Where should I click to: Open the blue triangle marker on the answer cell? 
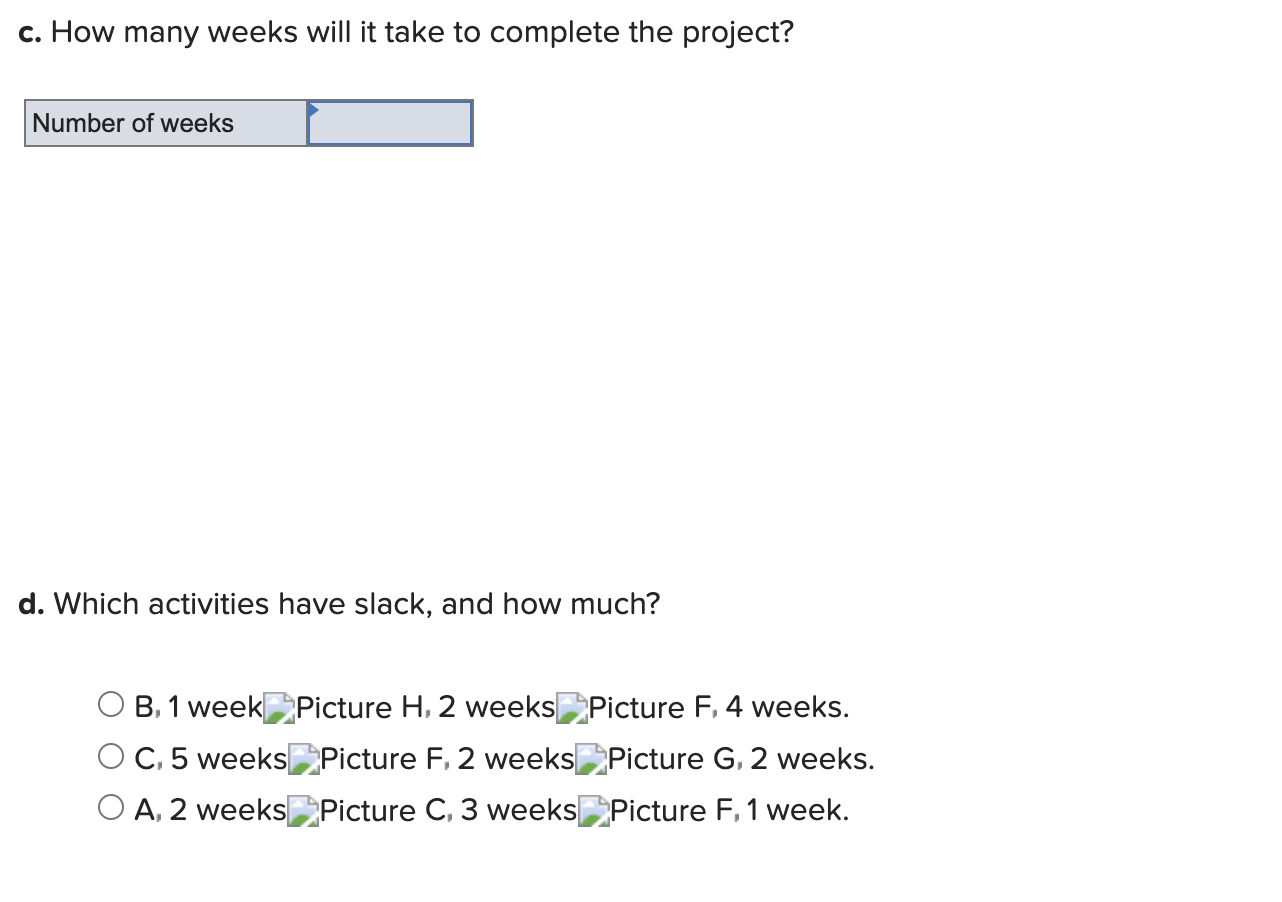click(314, 107)
